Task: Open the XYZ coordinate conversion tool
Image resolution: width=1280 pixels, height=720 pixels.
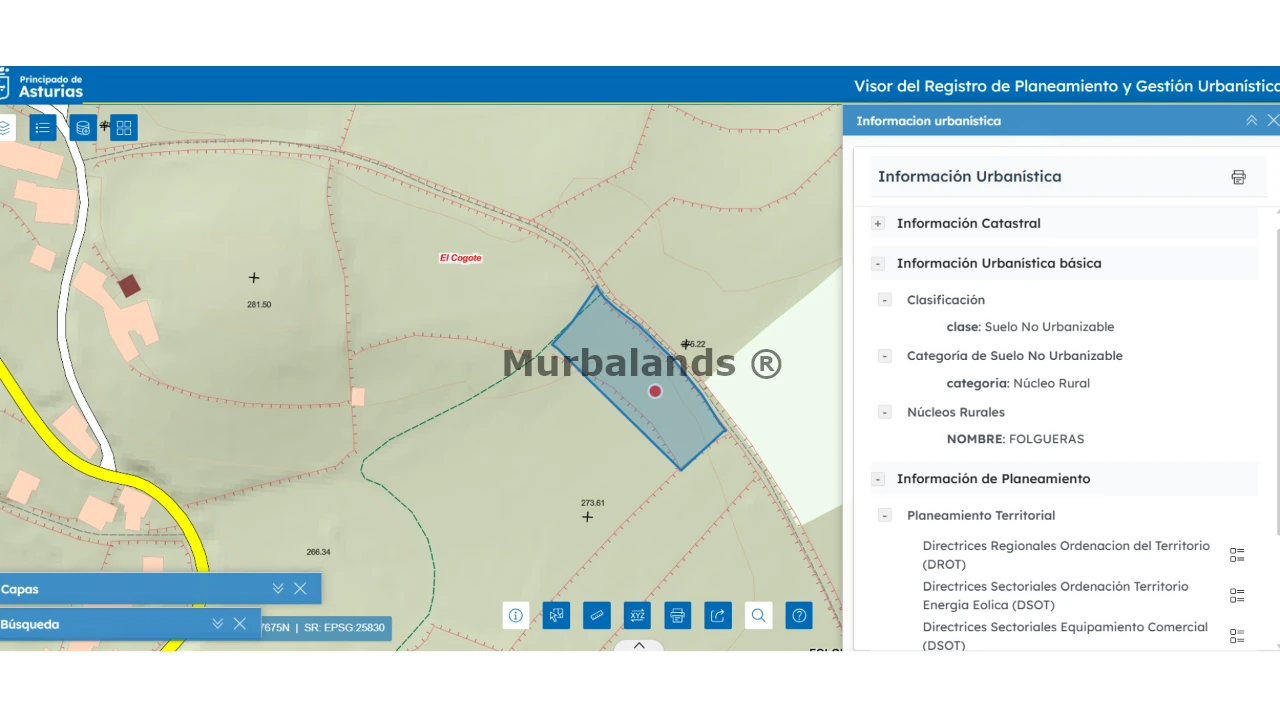Action: [637, 615]
